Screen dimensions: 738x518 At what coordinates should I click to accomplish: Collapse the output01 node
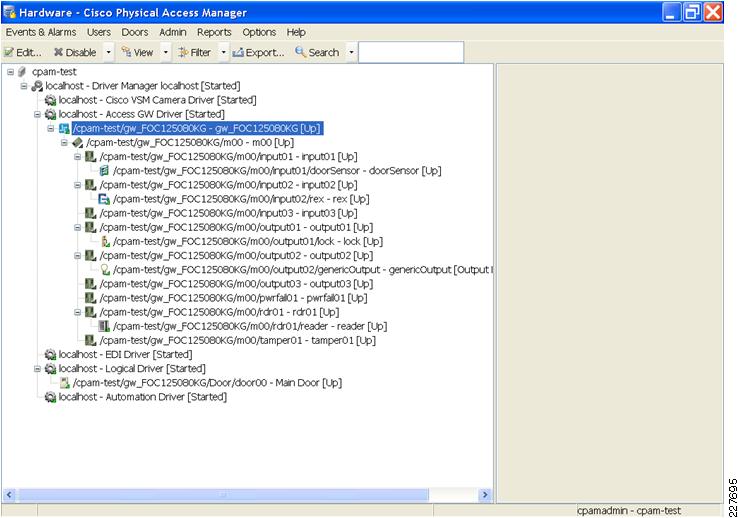78,227
